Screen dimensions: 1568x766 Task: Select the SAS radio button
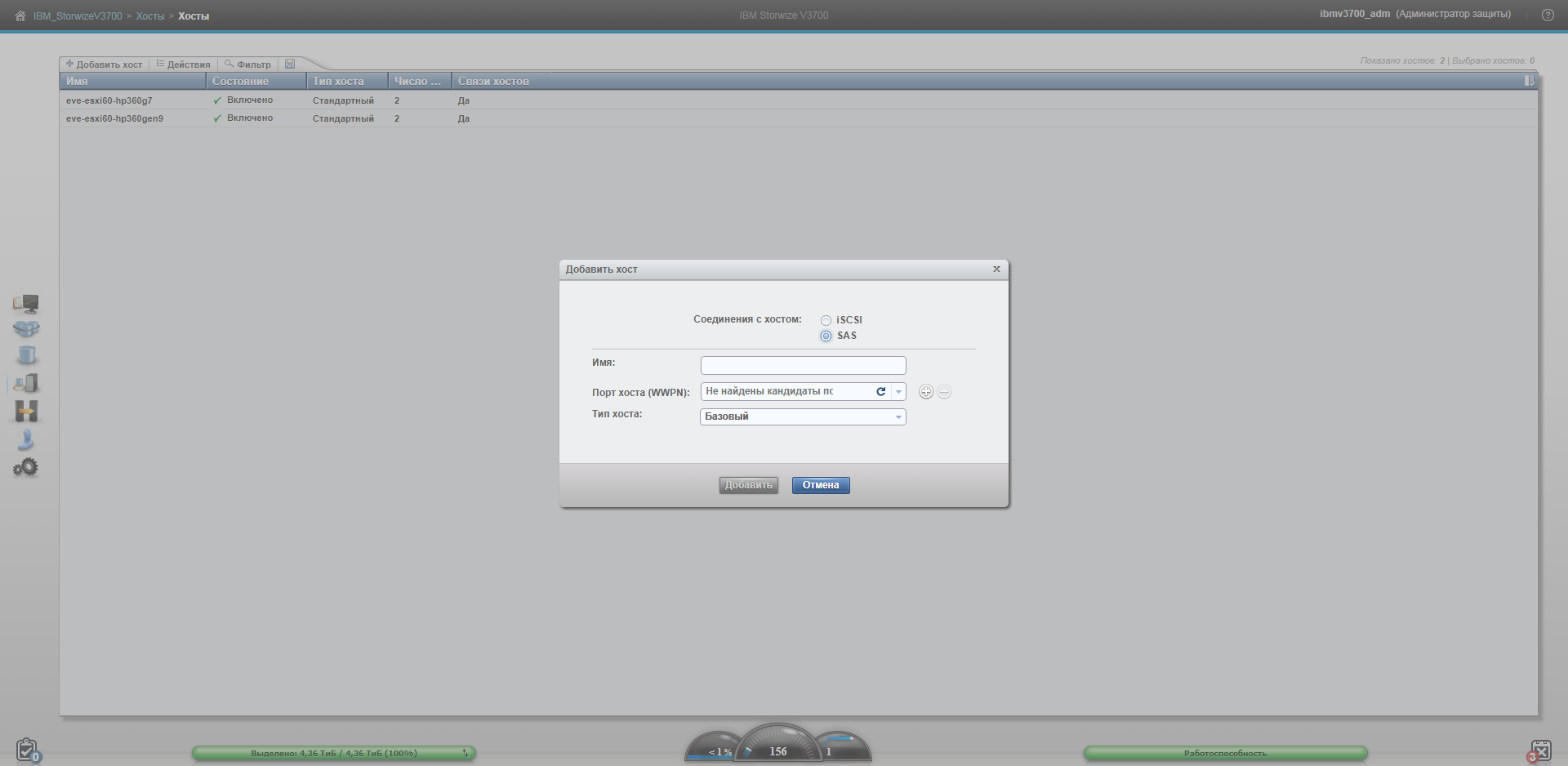826,336
